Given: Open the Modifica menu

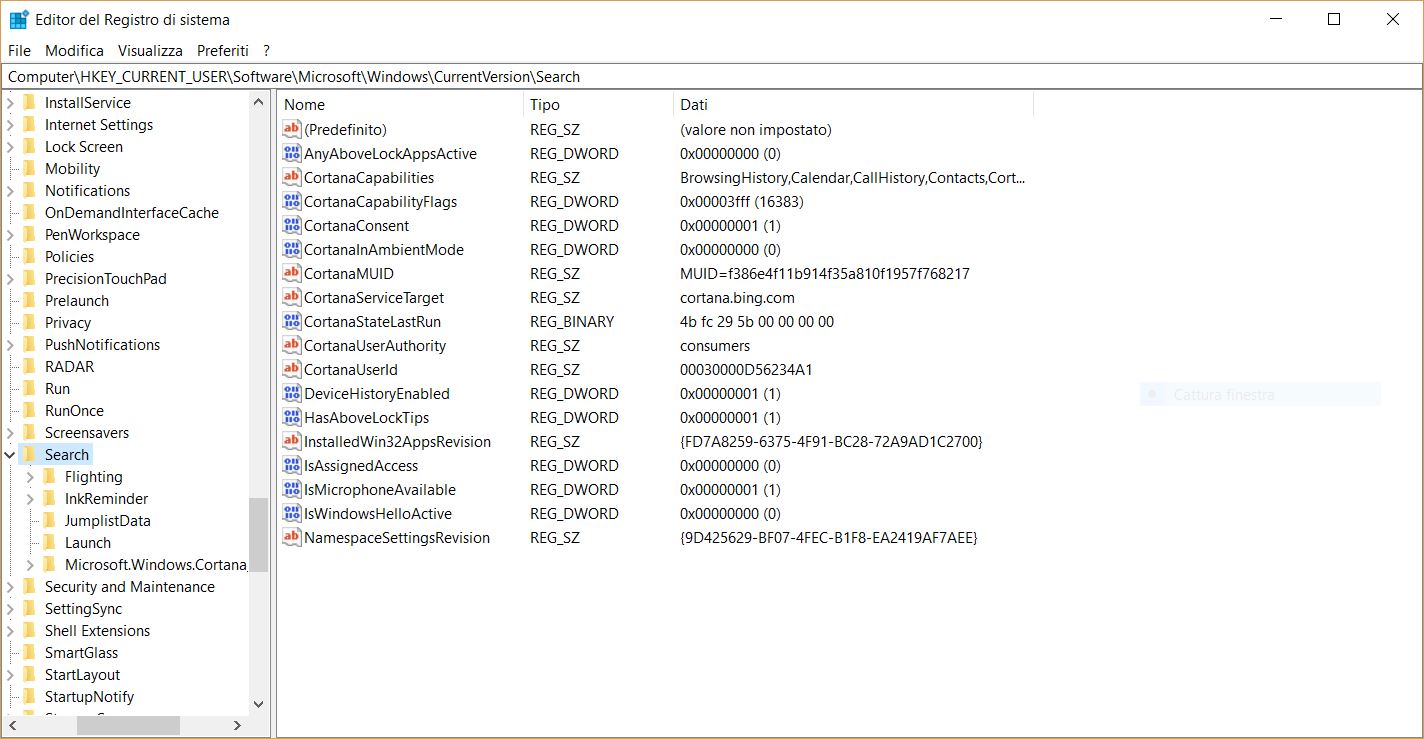Looking at the screenshot, I should tap(74, 50).
